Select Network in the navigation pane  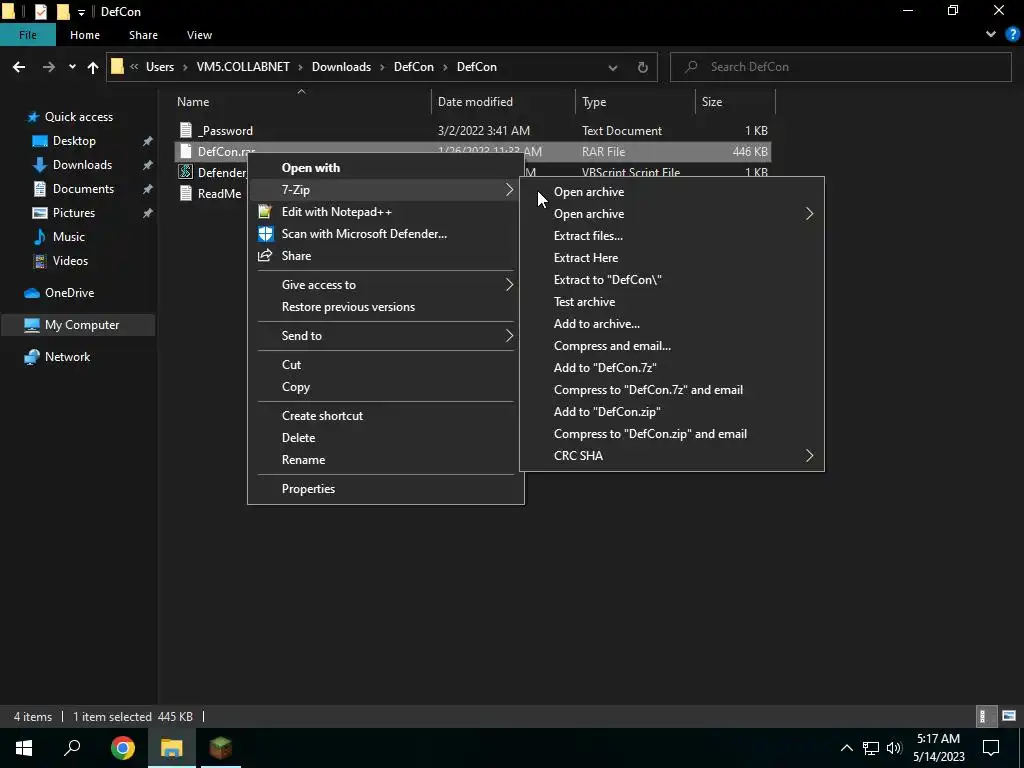pos(67,357)
